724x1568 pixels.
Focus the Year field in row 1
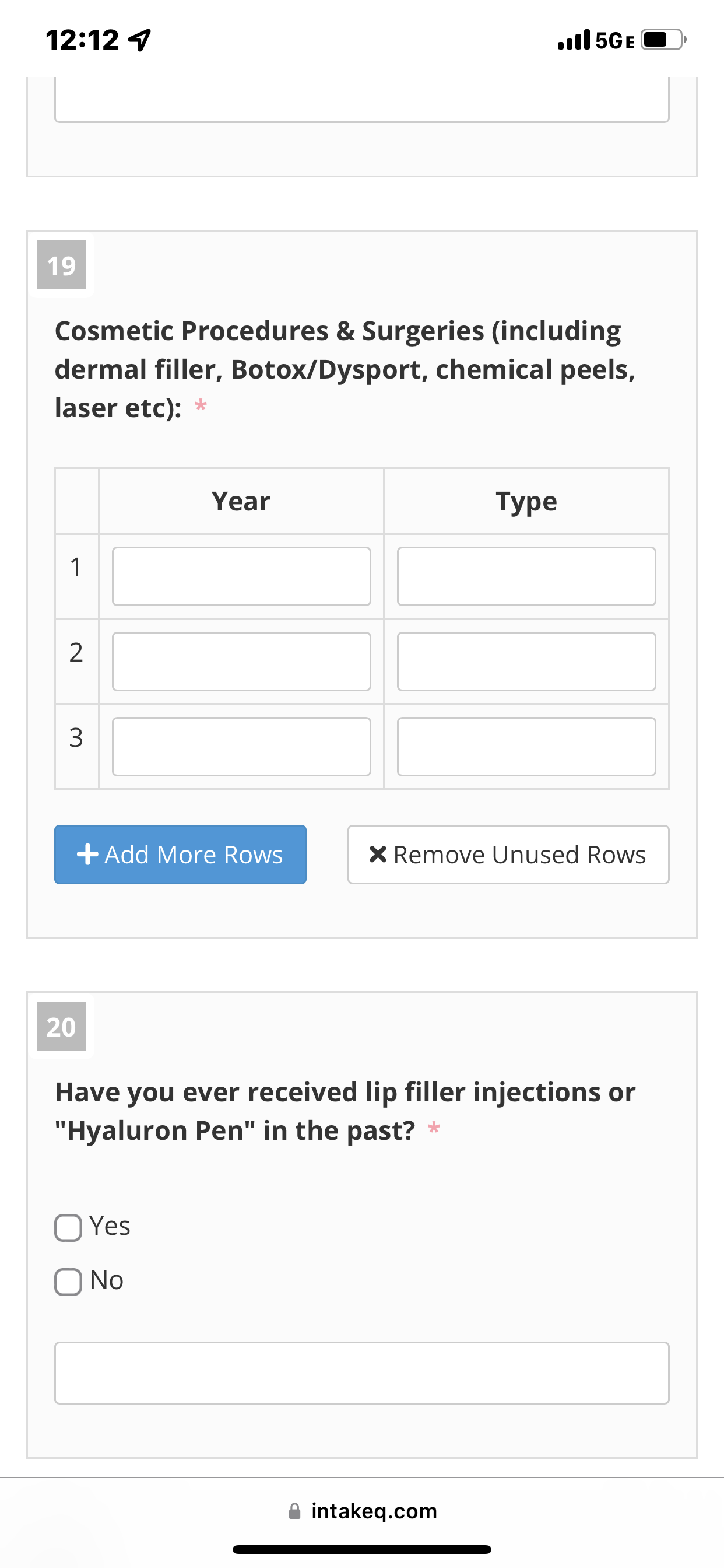click(x=241, y=576)
